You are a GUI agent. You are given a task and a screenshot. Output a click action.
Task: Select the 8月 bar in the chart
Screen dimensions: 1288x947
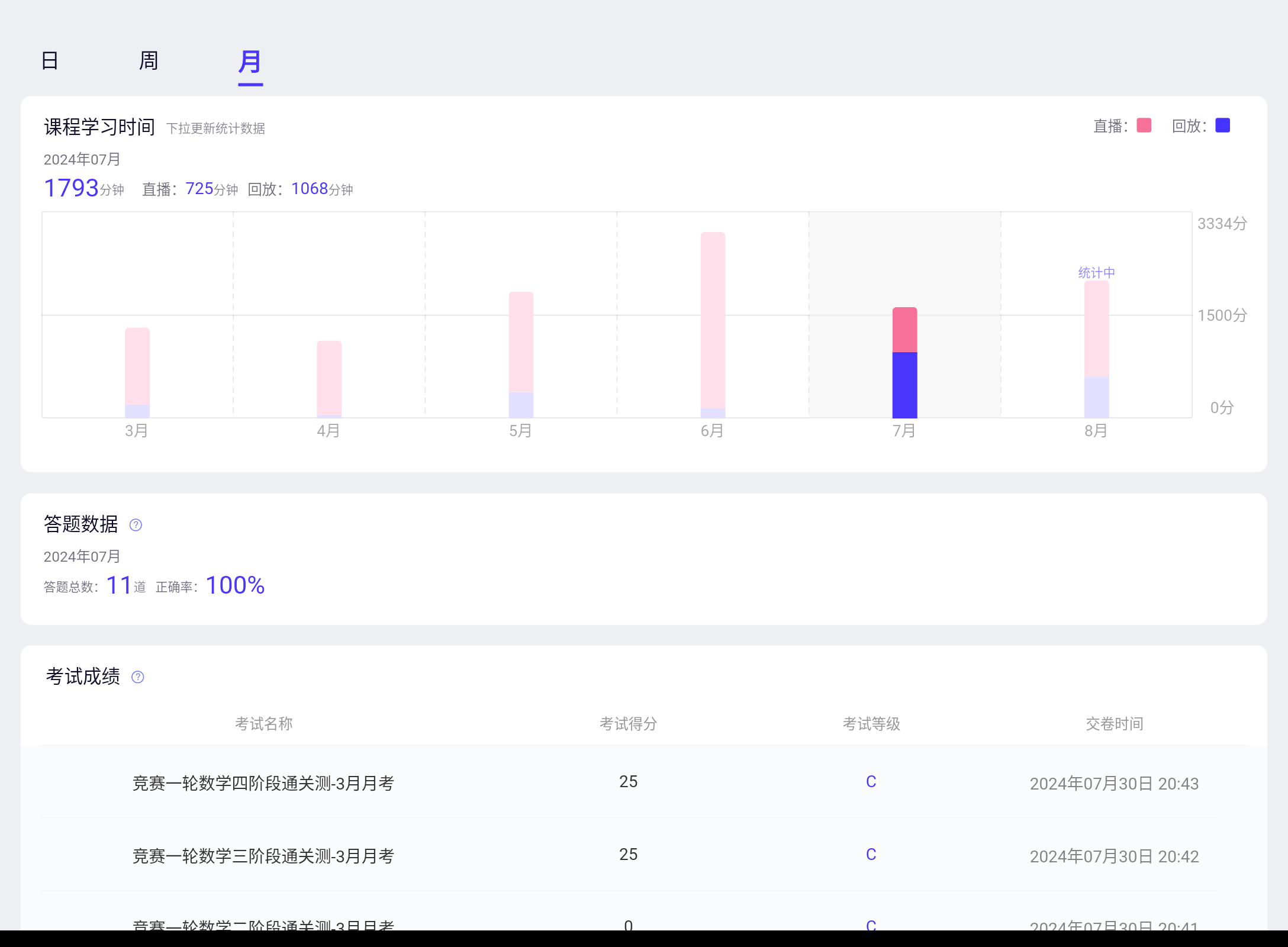coord(1096,349)
